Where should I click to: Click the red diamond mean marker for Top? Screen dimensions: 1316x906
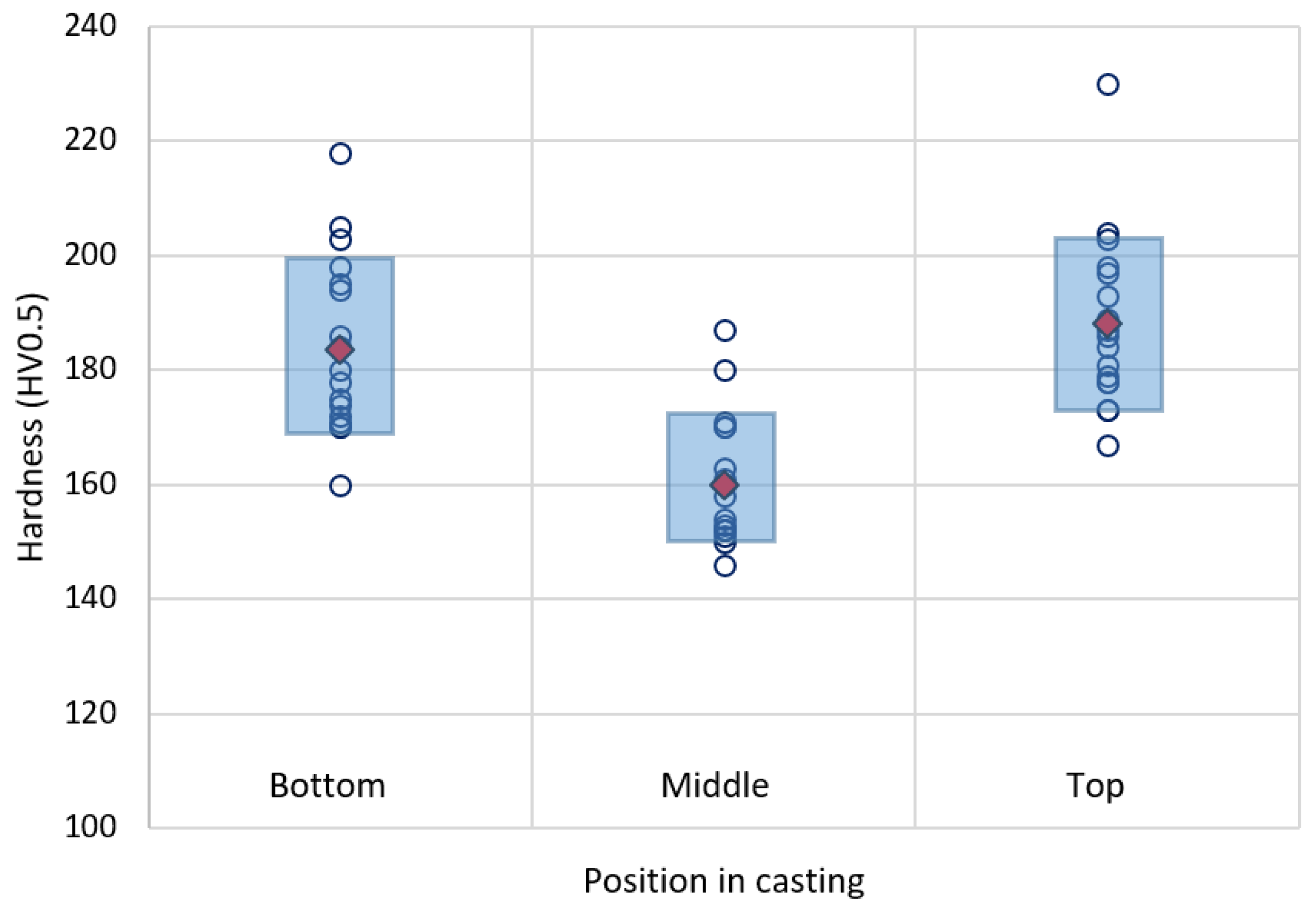(x=1107, y=323)
